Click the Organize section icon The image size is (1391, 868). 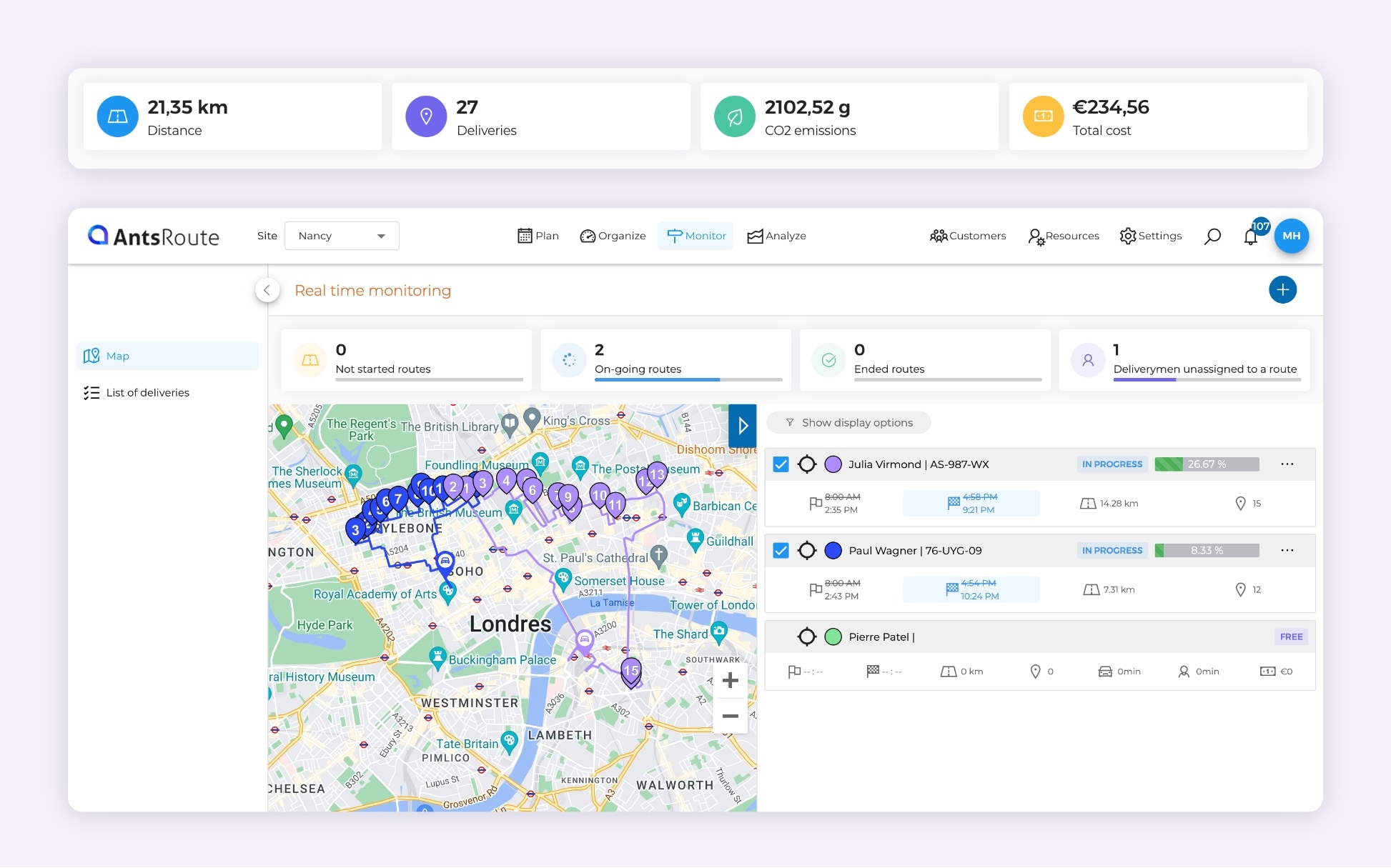click(x=588, y=236)
